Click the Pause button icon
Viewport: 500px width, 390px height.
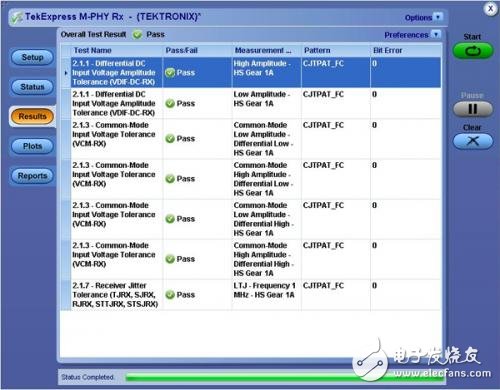coord(473,109)
